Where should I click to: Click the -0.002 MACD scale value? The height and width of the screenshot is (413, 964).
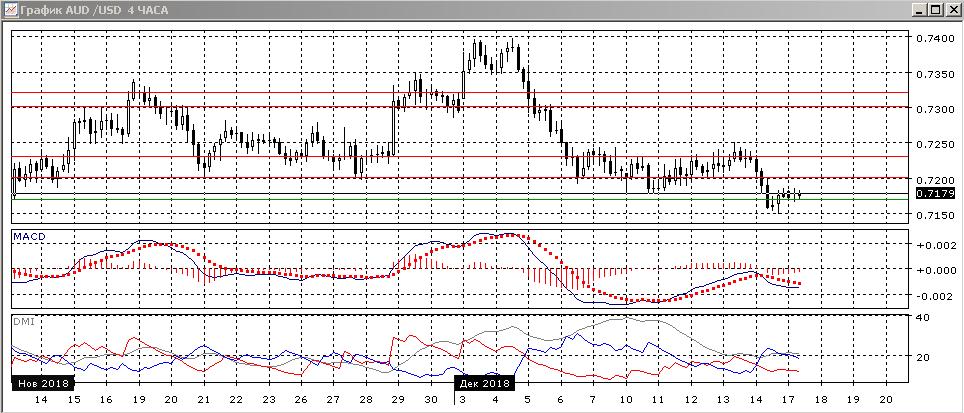click(x=936, y=296)
